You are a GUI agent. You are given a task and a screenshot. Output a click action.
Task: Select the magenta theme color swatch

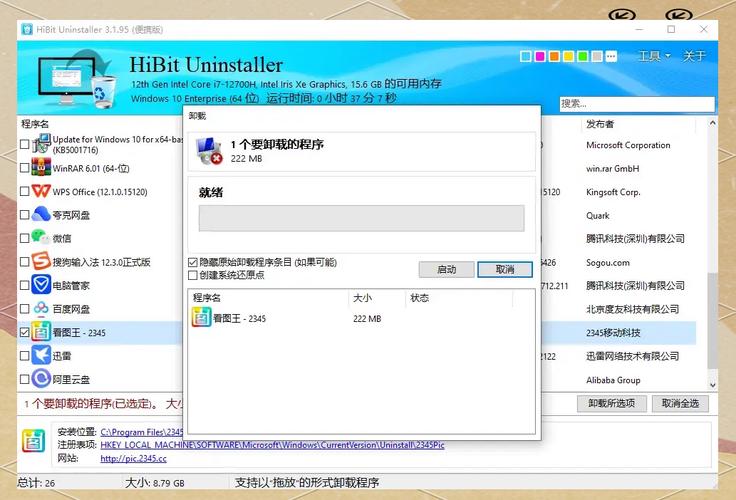coord(540,56)
